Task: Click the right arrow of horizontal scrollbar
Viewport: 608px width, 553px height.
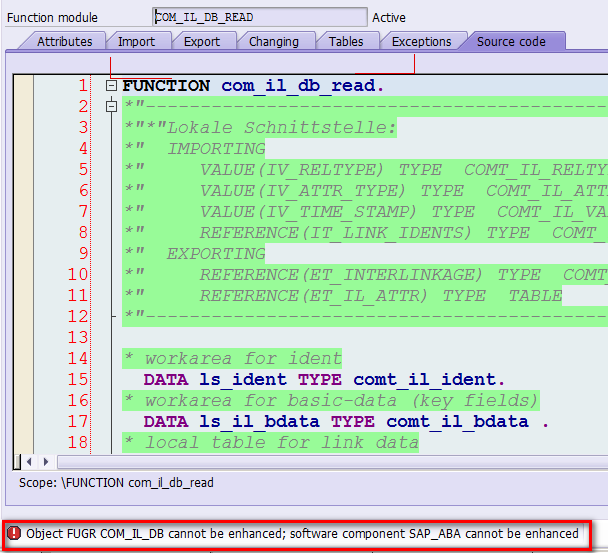Action: pyautogui.click(x=46, y=462)
